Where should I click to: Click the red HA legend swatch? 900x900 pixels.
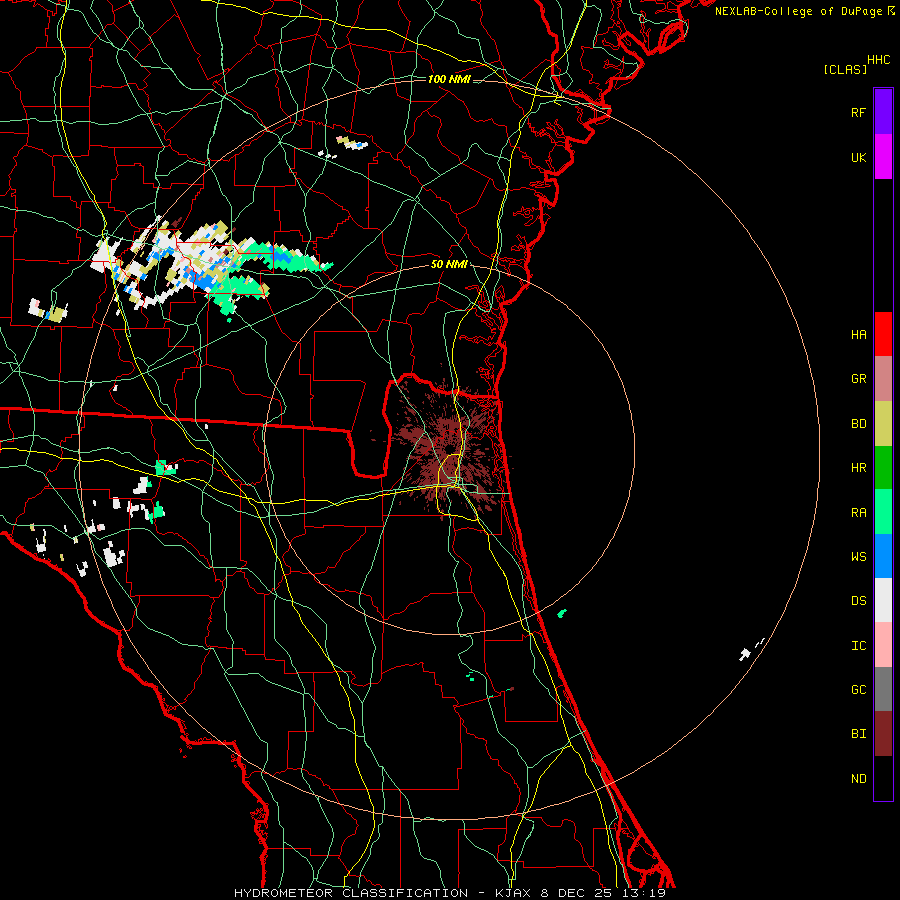(x=883, y=334)
